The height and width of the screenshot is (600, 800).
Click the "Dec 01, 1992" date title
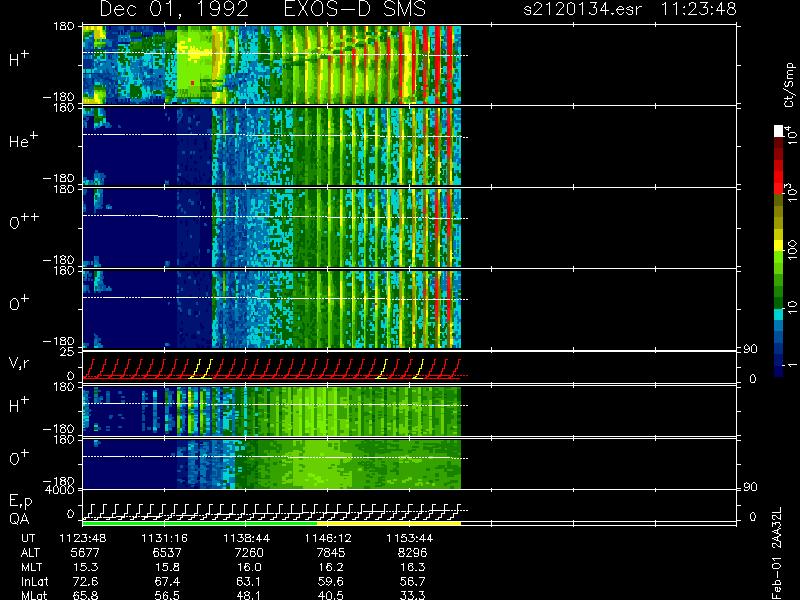(174, 10)
